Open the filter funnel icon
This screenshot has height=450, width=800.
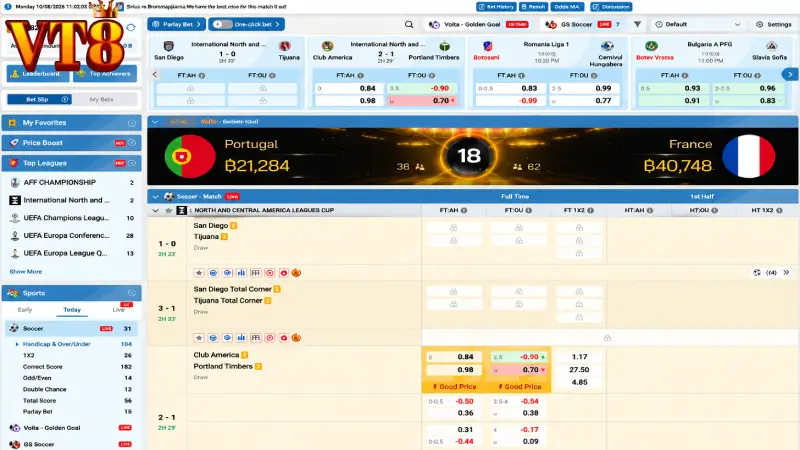(x=637, y=24)
